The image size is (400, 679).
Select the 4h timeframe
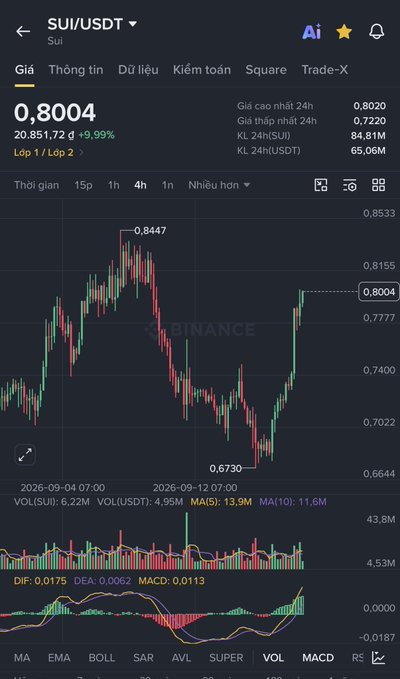coord(140,185)
